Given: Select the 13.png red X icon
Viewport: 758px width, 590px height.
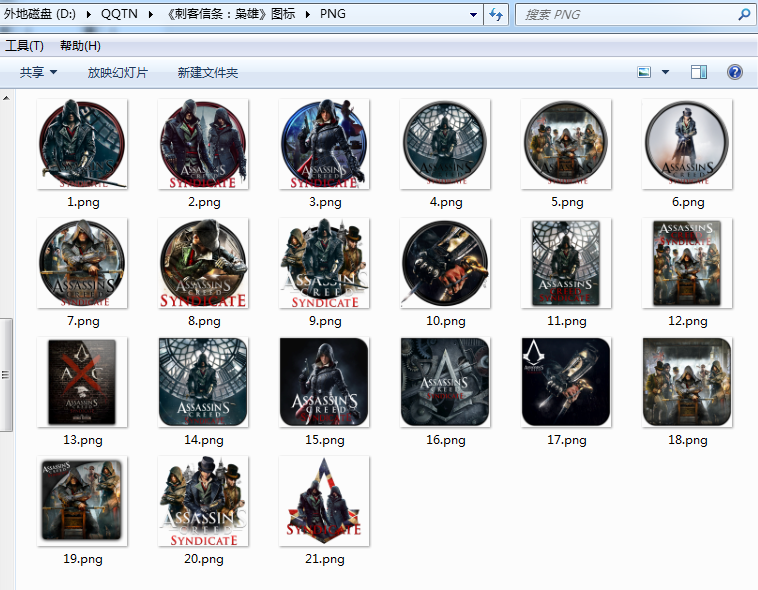Looking at the screenshot, I should [x=83, y=382].
